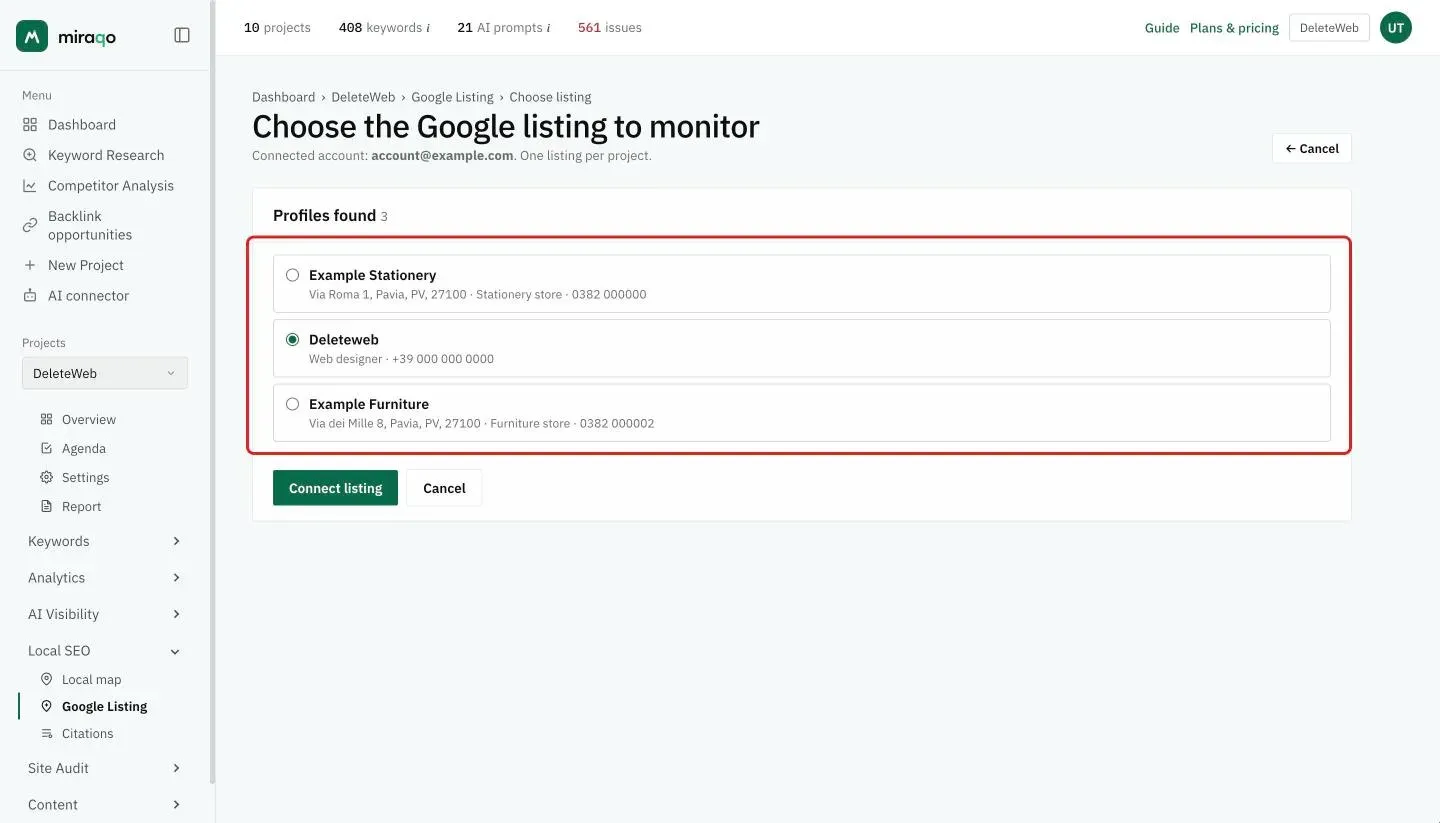
Task: Click the Connect listing button
Action: click(x=335, y=488)
